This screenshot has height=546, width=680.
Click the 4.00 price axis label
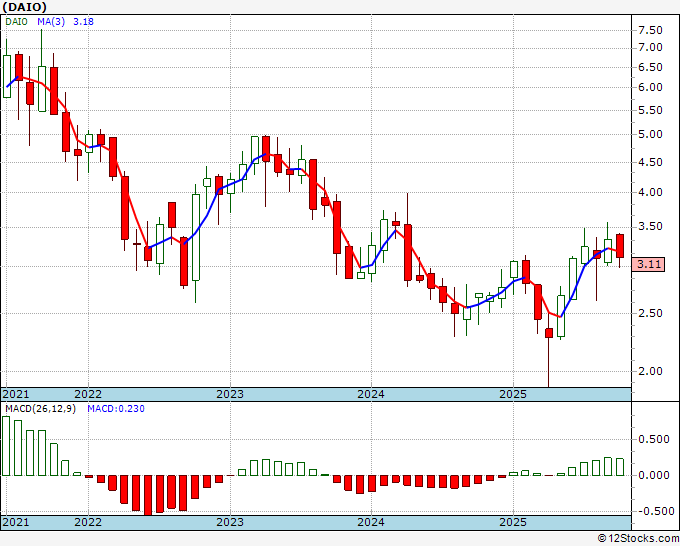coord(650,192)
